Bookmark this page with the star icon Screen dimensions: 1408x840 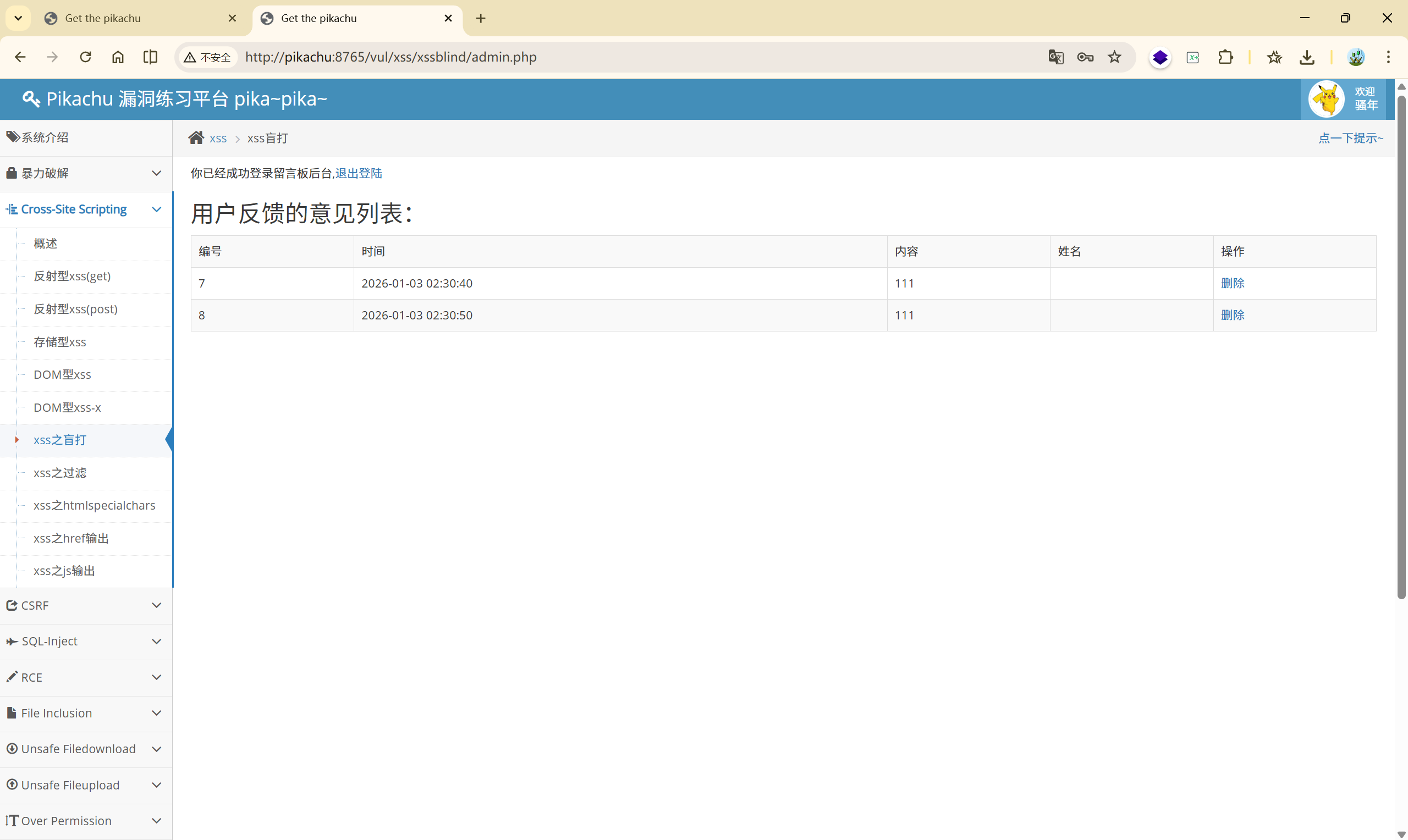(x=1114, y=57)
